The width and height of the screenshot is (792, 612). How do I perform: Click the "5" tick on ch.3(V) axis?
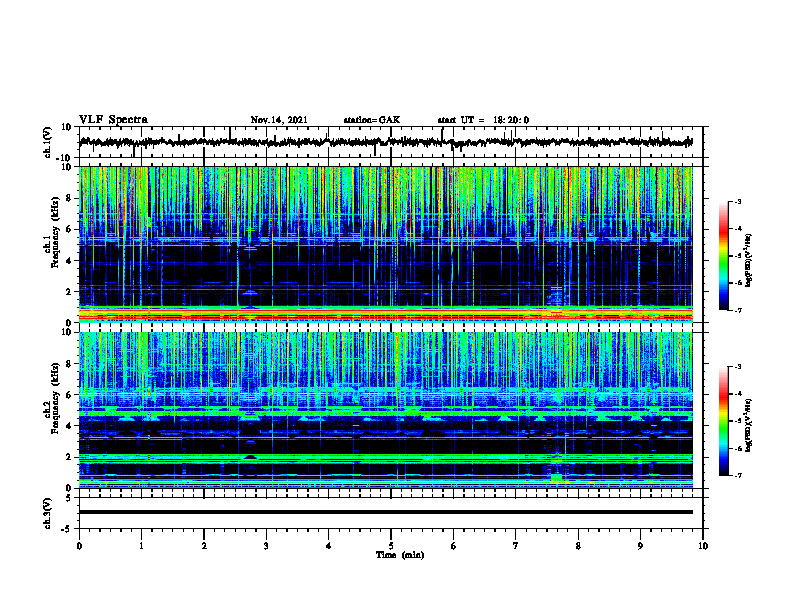69,498
